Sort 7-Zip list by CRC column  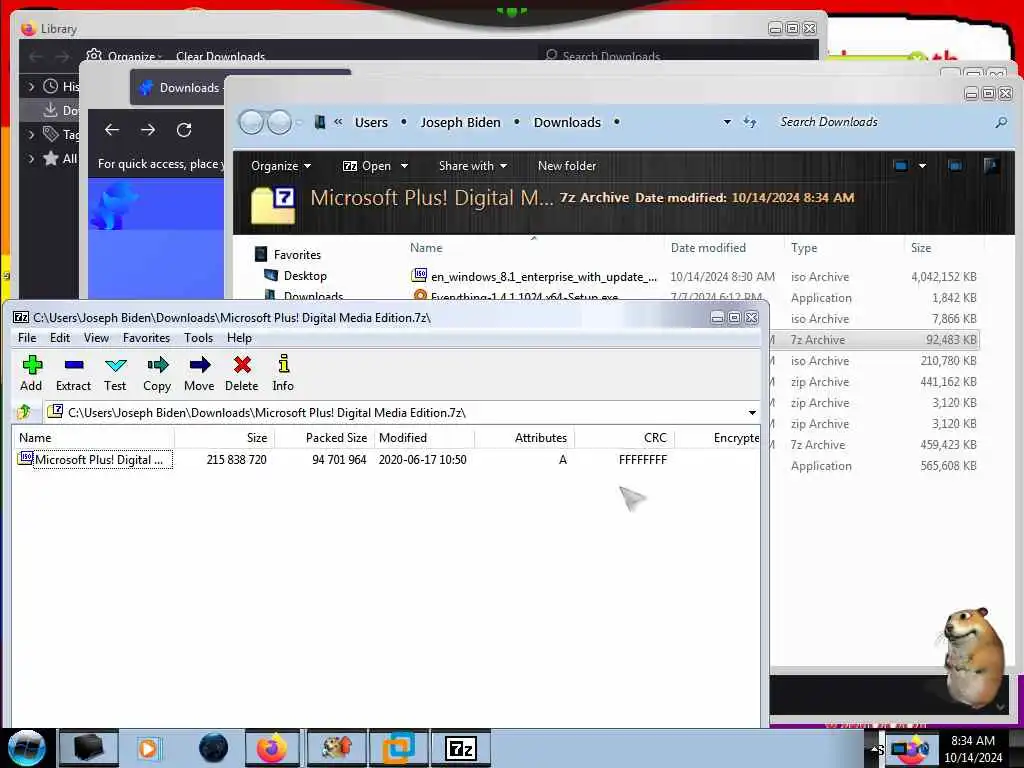coord(624,438)
